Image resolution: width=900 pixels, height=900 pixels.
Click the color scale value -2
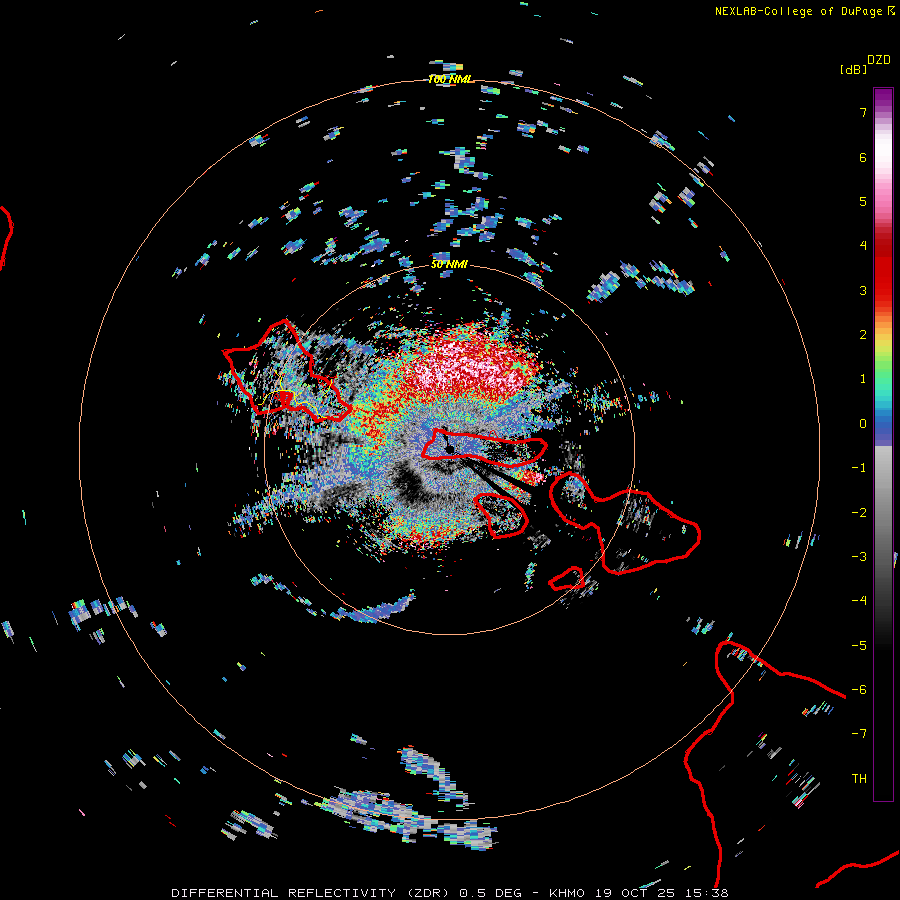point(859,513)
